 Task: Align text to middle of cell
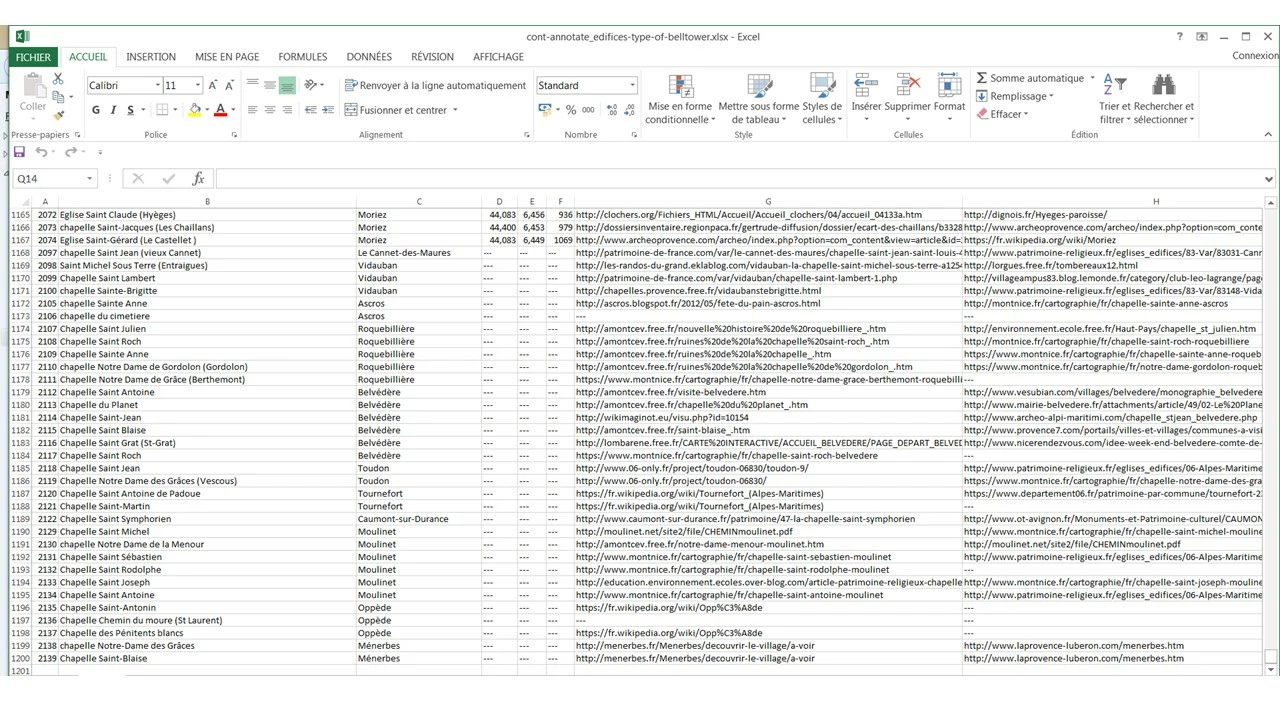pos(269,86)
